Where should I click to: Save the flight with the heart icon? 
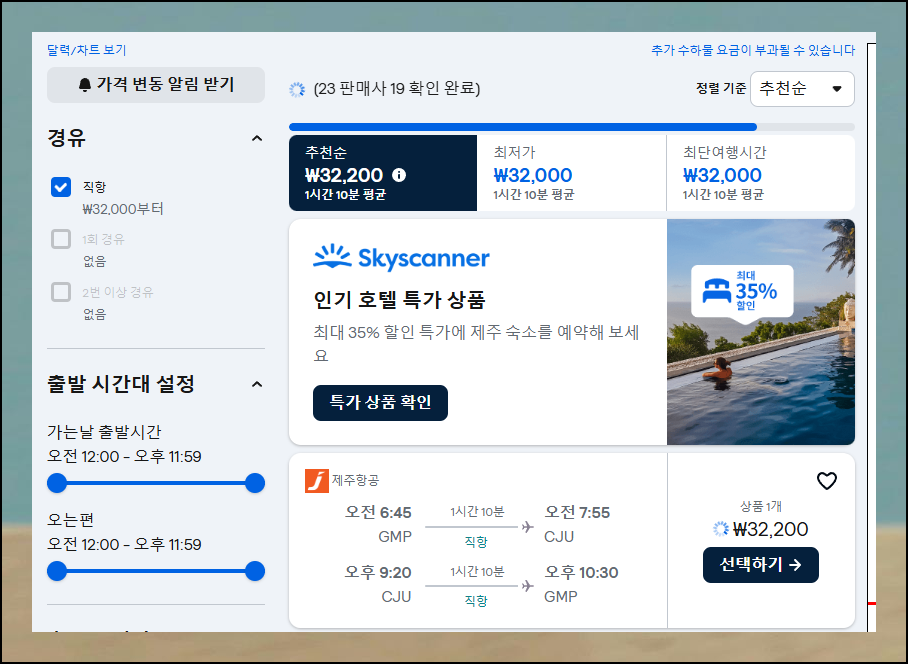(x=826, y=480)
